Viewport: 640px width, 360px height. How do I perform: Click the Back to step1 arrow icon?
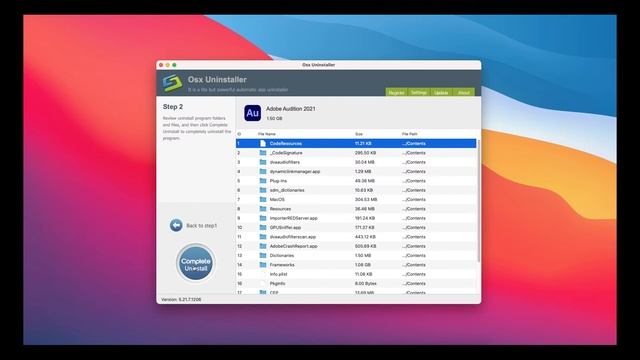176,225
